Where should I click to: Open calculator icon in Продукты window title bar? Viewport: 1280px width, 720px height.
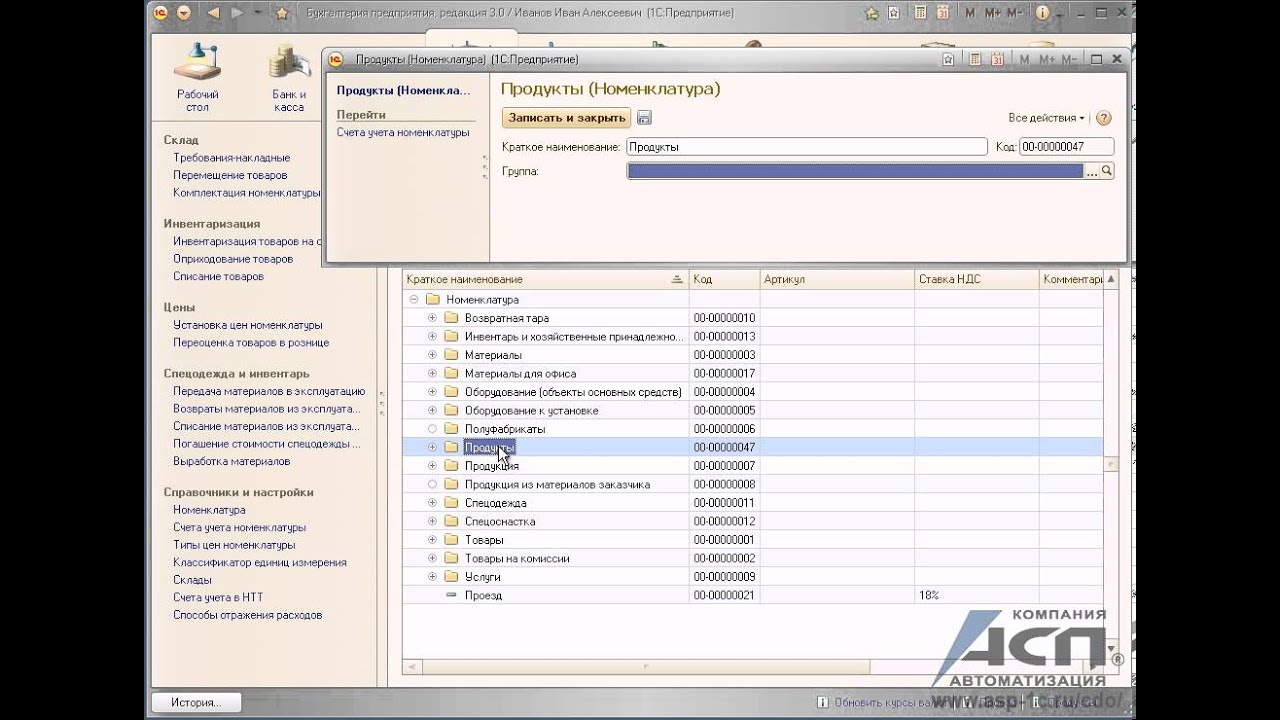pos(976,60)
